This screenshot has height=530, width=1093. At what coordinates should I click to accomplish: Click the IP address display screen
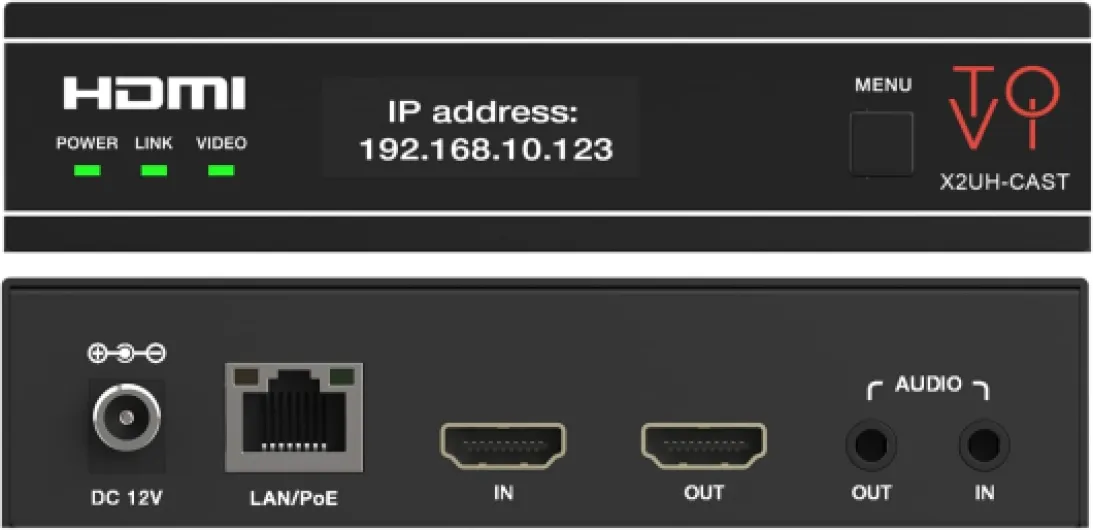coord(482,128)
